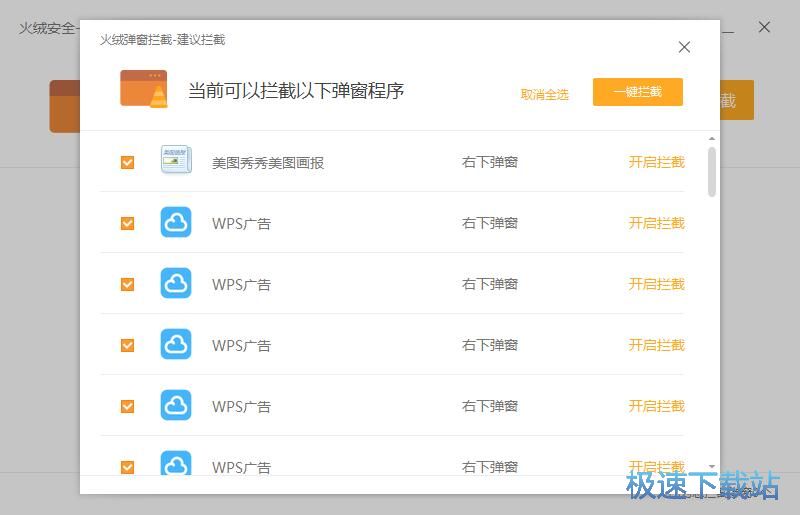
Task: Click 开启拦截 for the third WPS广告
Action: pos(656,345)
